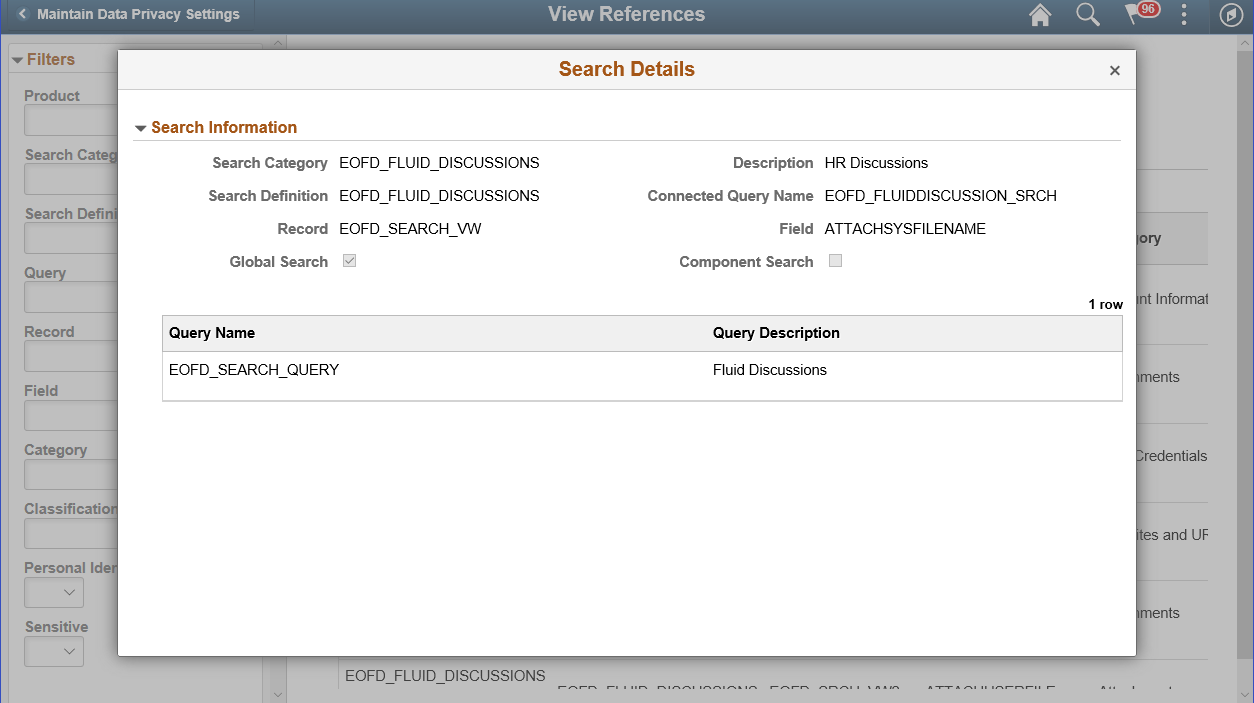The width and height of the screenshot is (1254, 703).
Task: Open the Personal Identifiable dropdown
Action: 53,592
